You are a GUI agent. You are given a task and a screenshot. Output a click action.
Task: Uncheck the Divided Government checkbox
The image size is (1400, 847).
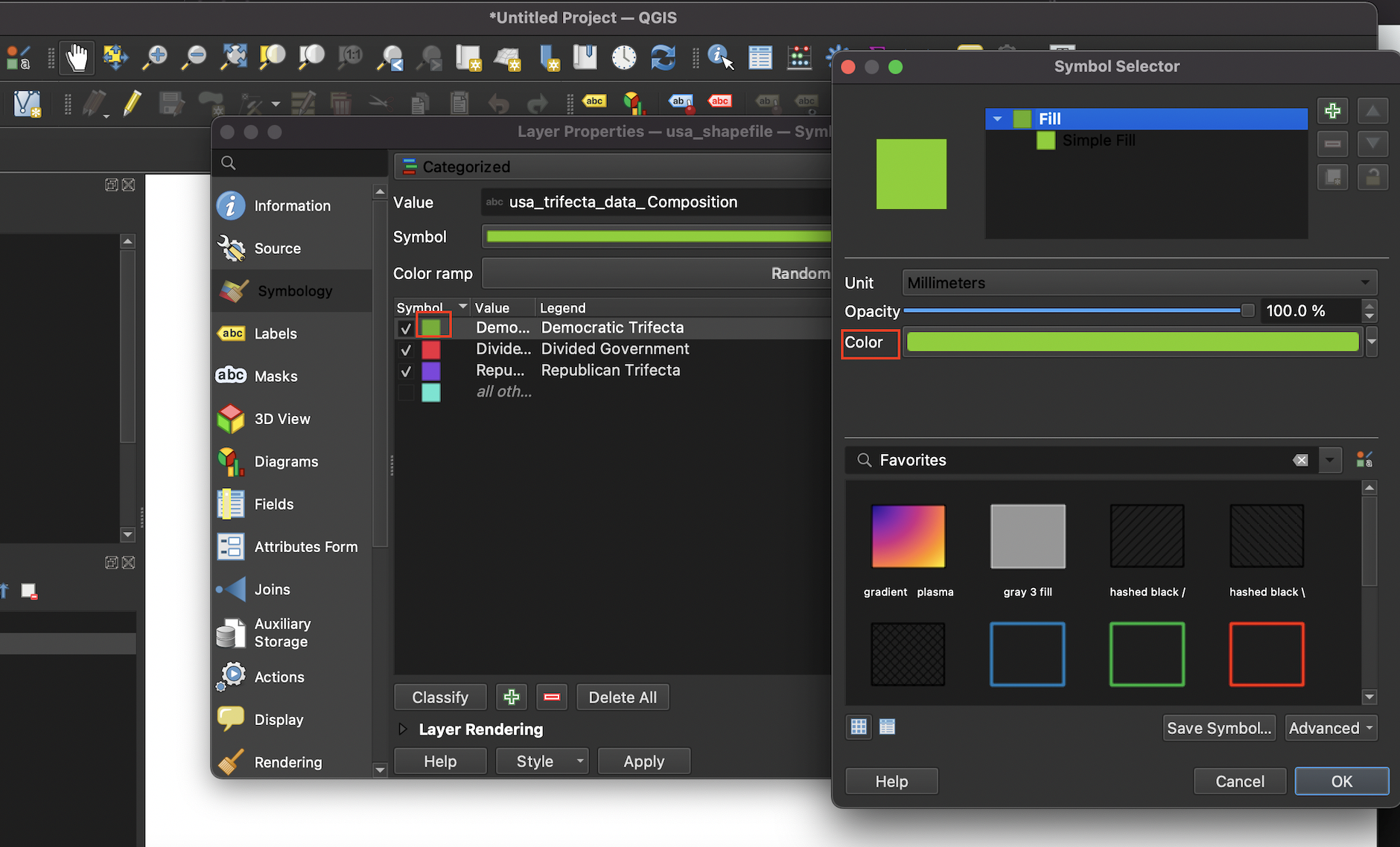click(406, 349)
